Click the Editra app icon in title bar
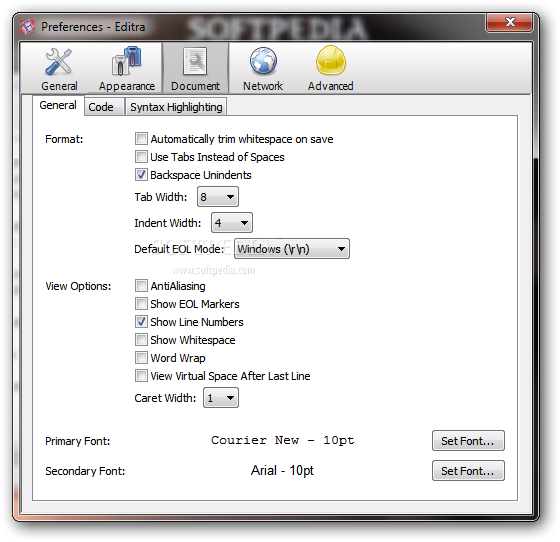 click(28, 27)
